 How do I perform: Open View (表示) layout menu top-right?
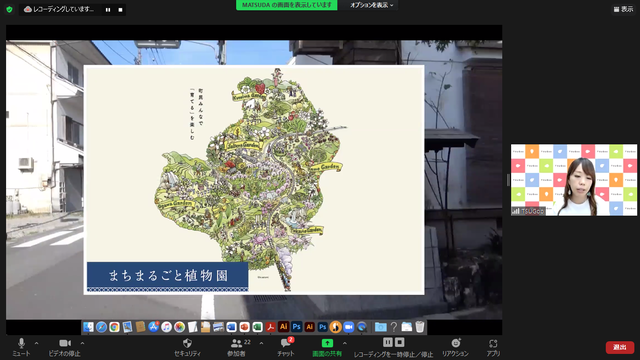(623, 9)
